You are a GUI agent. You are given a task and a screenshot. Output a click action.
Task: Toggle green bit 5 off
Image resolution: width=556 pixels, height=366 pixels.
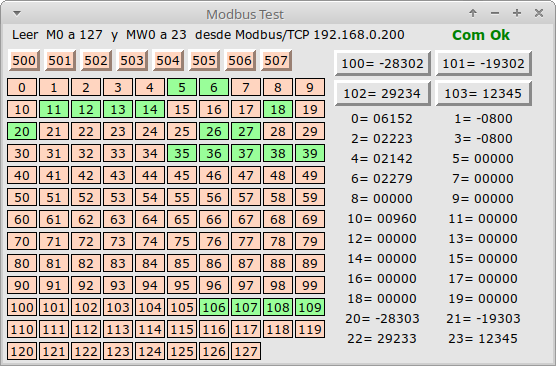[182, 87]
